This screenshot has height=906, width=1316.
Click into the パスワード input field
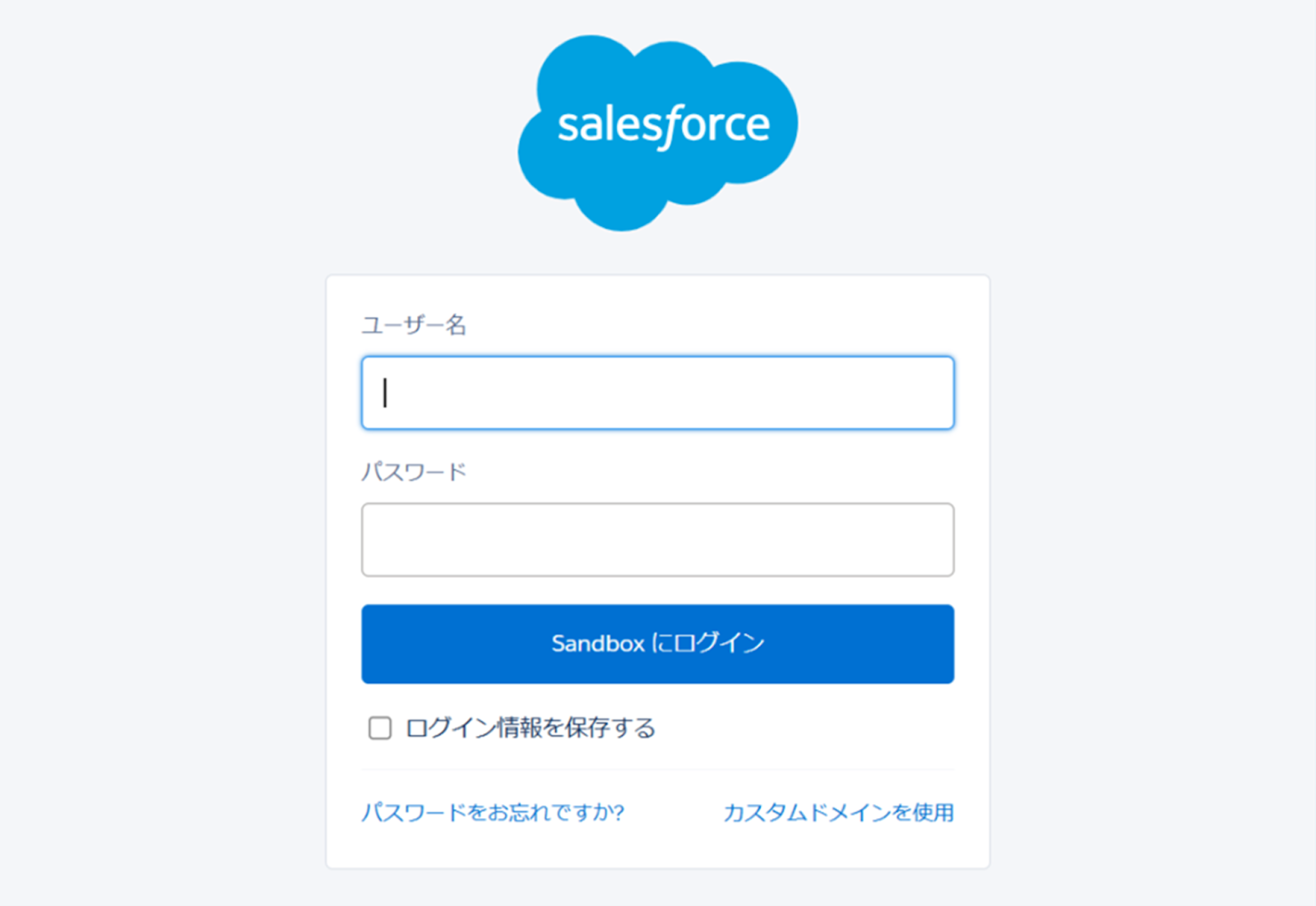[x=658, y=539]
